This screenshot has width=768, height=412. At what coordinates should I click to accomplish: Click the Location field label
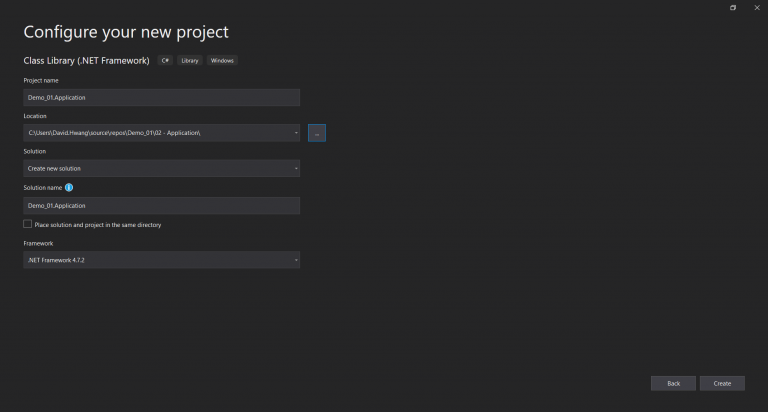[35, 116]
